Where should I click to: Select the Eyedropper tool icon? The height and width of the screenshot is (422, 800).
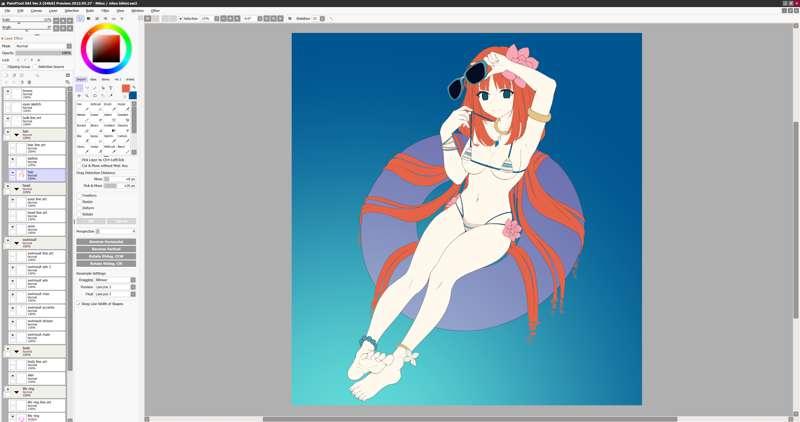coord(111,95)
